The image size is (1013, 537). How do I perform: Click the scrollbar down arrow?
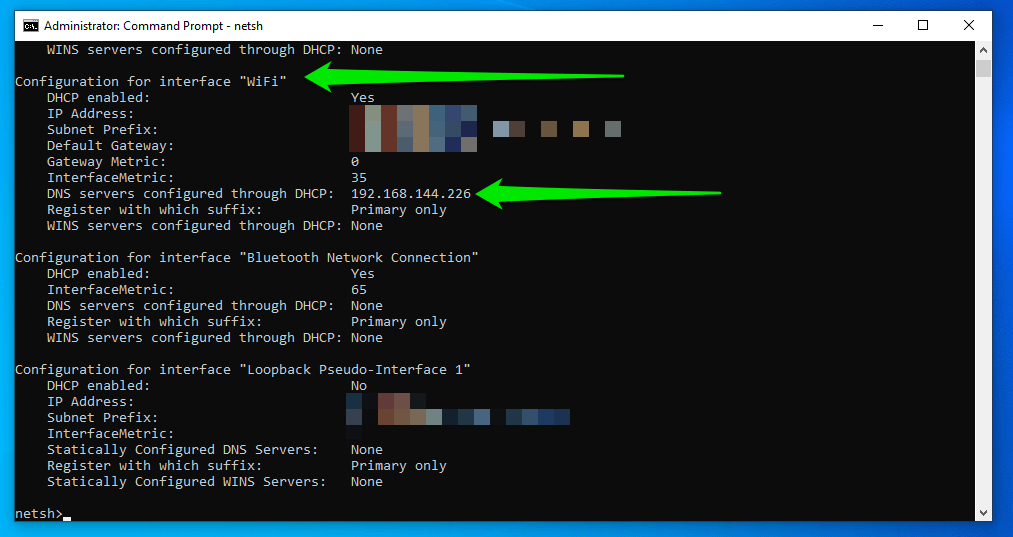pos(983,513)
